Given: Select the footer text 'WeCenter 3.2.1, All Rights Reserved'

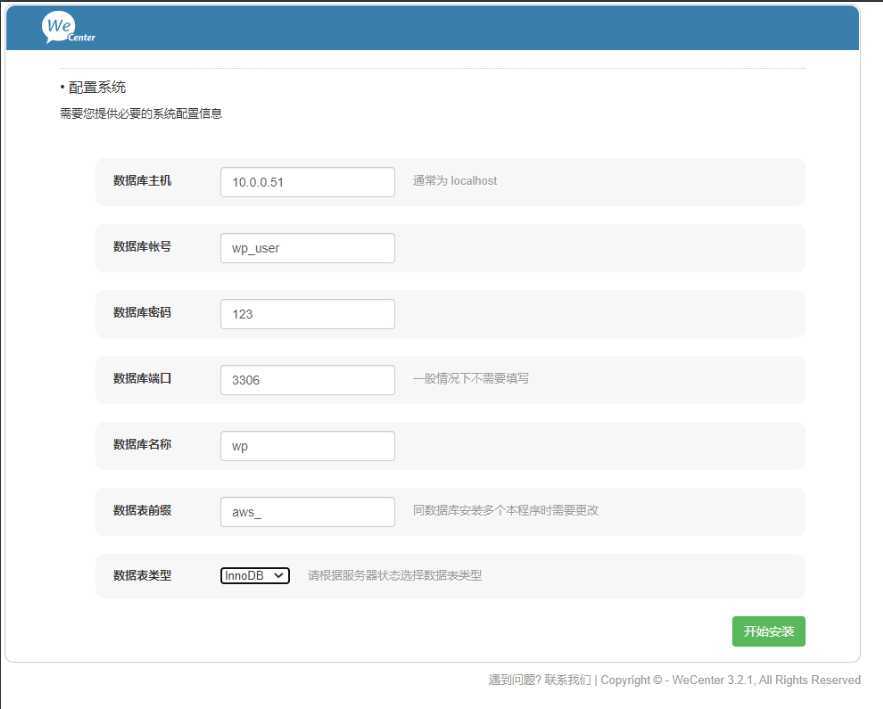Looking at the screenshot, I should tap(766, 680).
